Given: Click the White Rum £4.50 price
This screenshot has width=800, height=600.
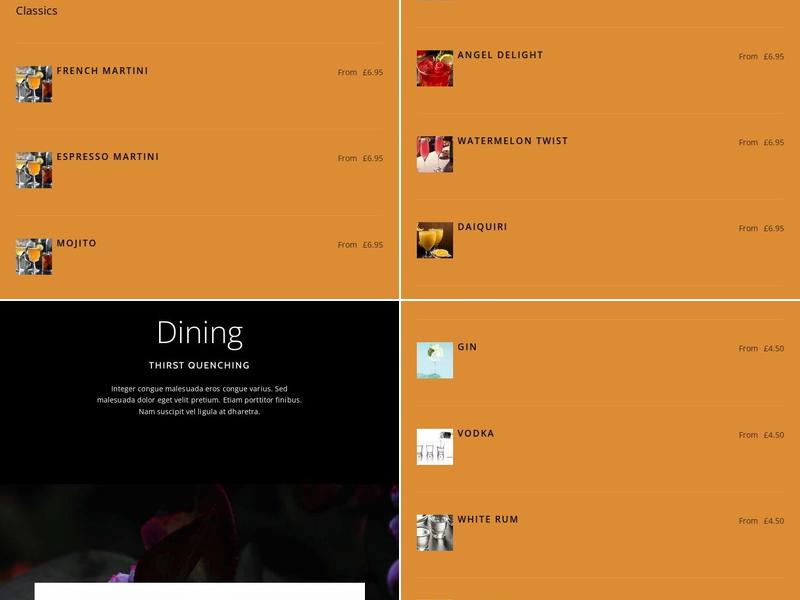Looking at the screenshot, I should [x=773, y=521].
